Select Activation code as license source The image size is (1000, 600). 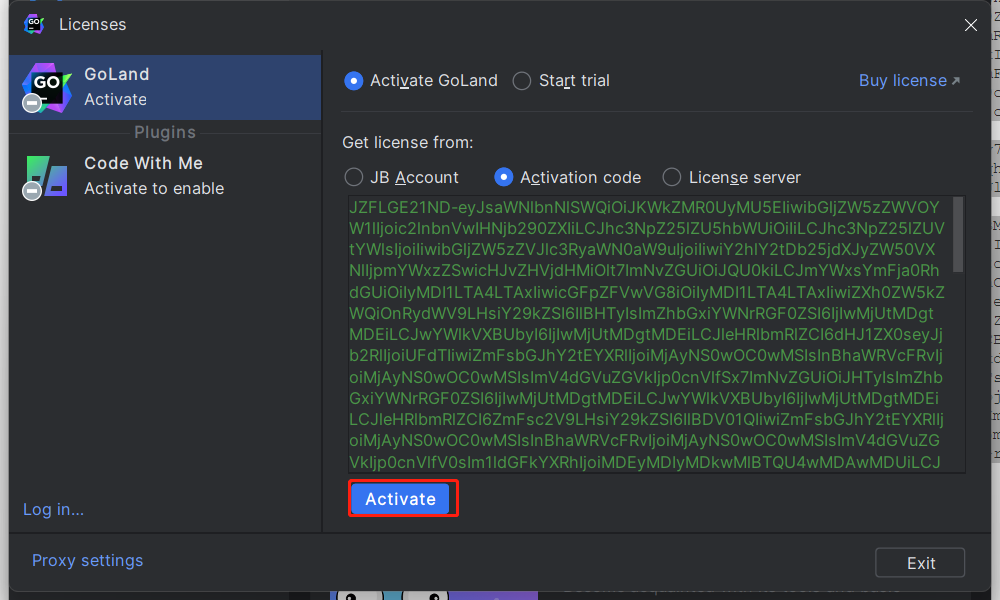coord(568,177)
